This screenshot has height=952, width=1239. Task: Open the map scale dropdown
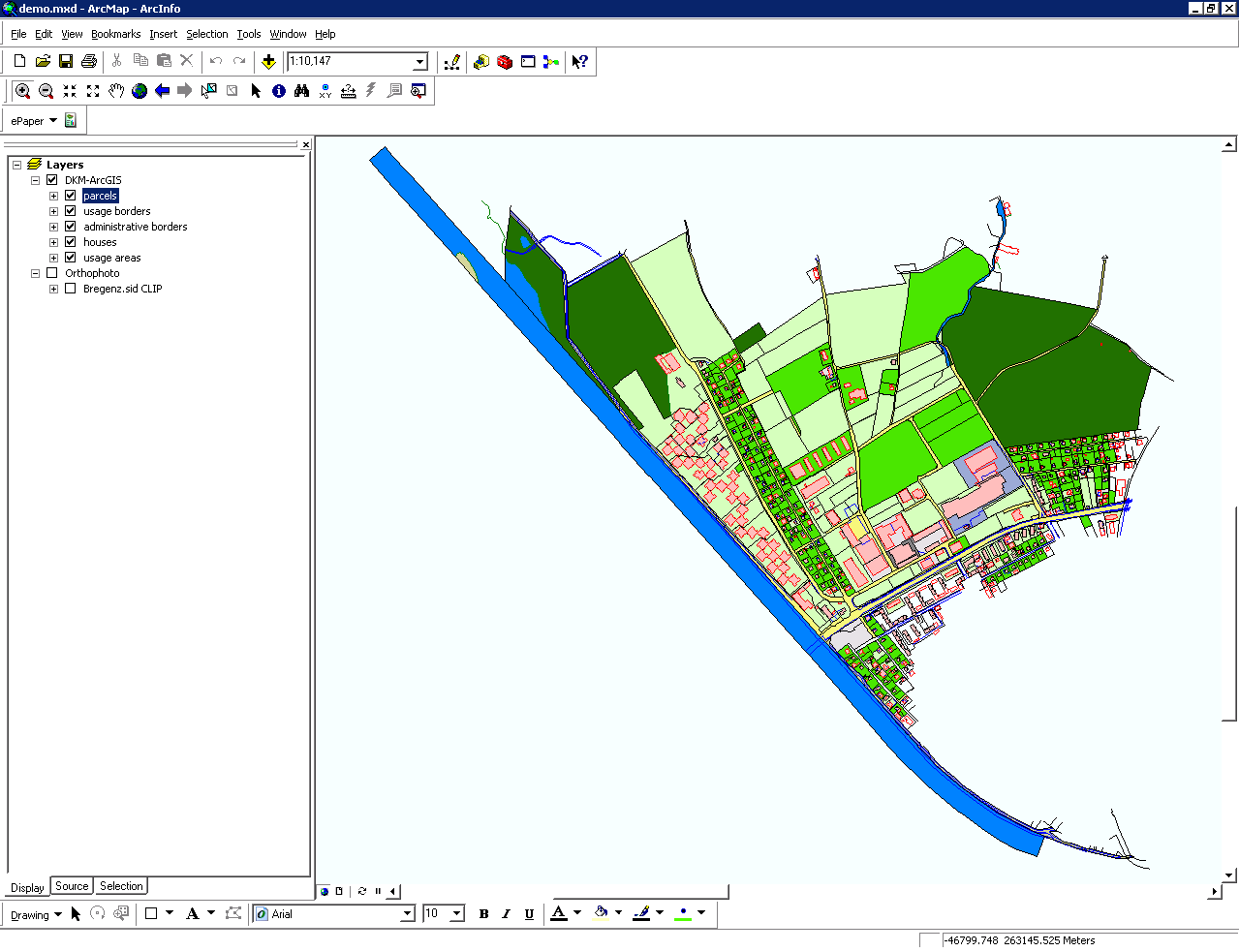click(x=418, y=61)
